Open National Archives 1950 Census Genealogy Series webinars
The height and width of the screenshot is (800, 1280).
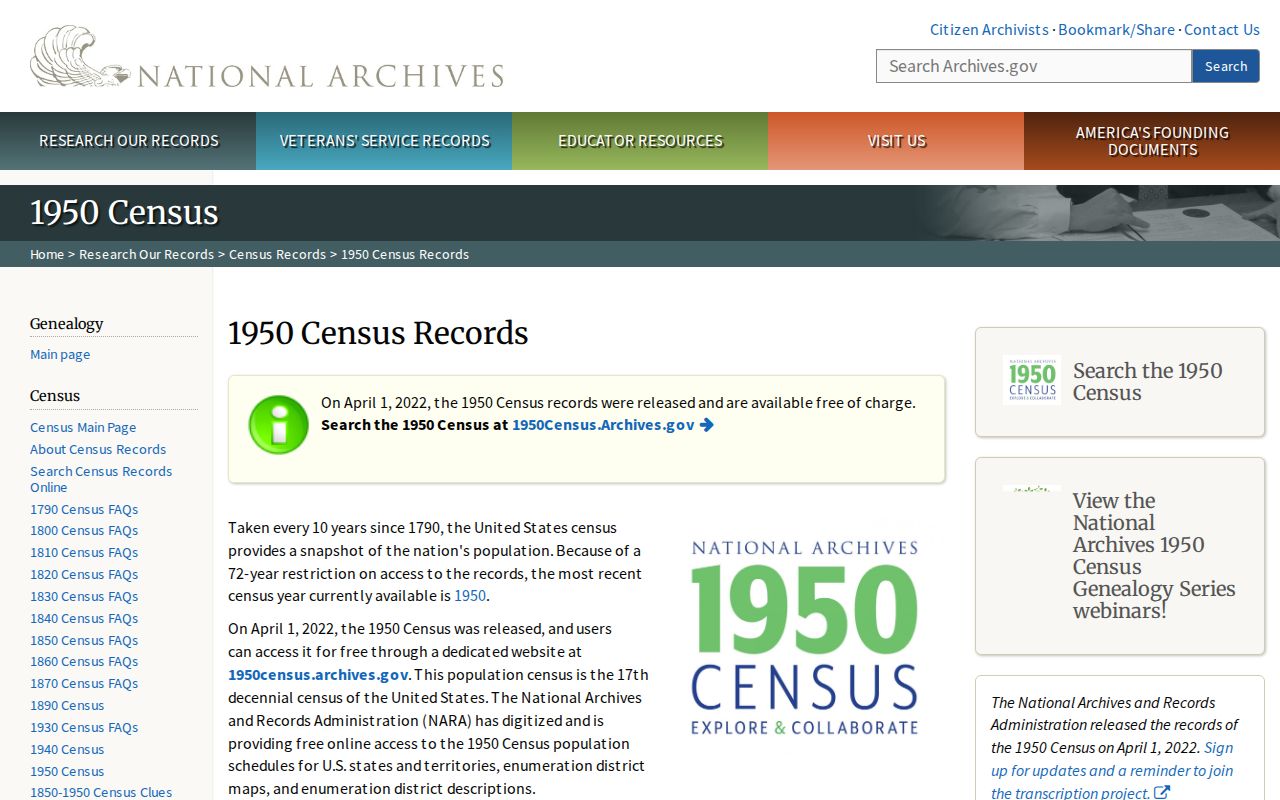pyautogui.click(x=1154, y=555)
